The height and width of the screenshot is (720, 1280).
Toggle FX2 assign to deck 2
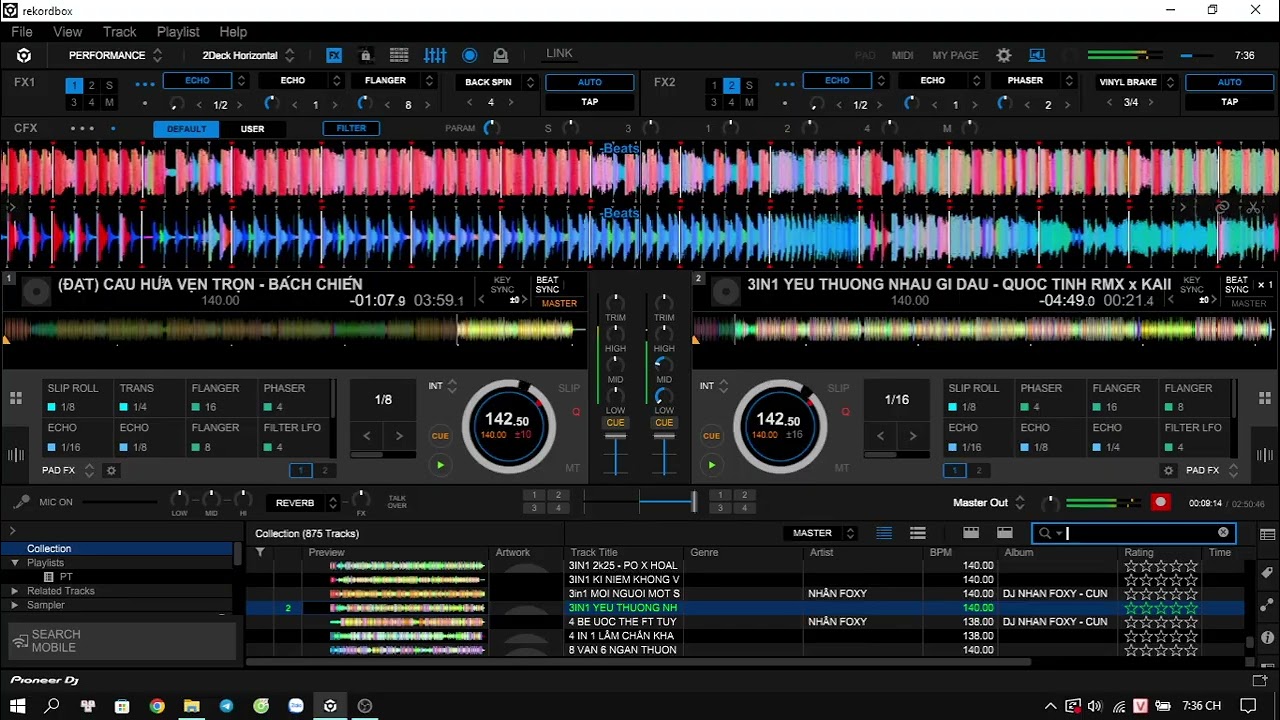(x=731, y=86)
